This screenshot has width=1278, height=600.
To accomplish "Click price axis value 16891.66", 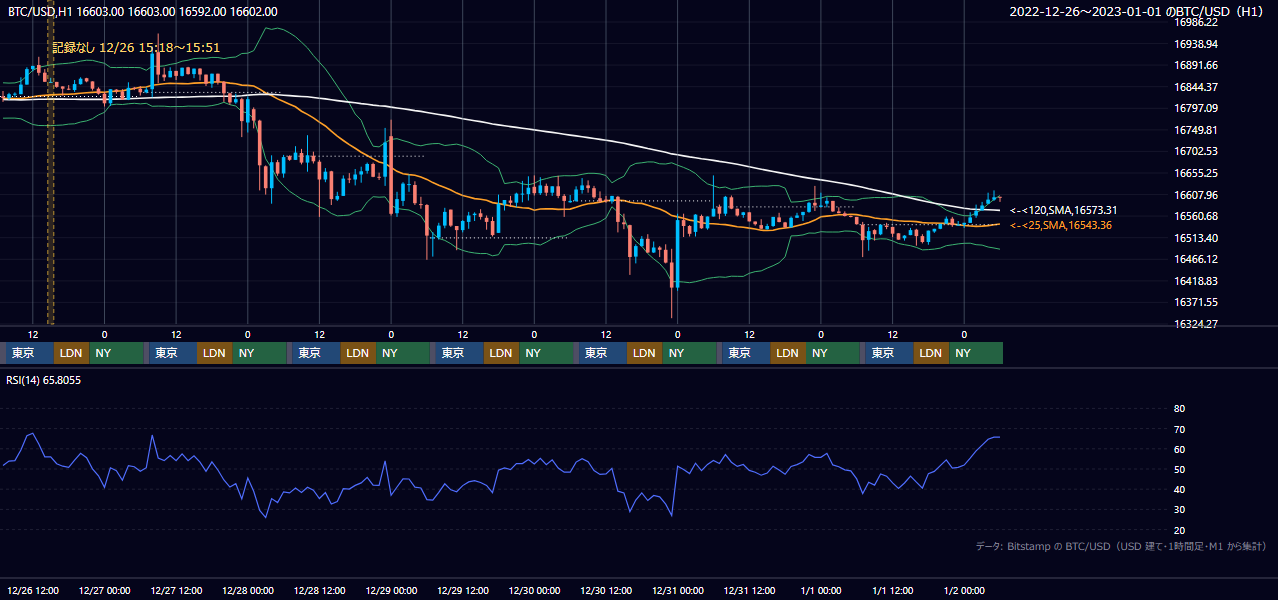I will 1195,65.
